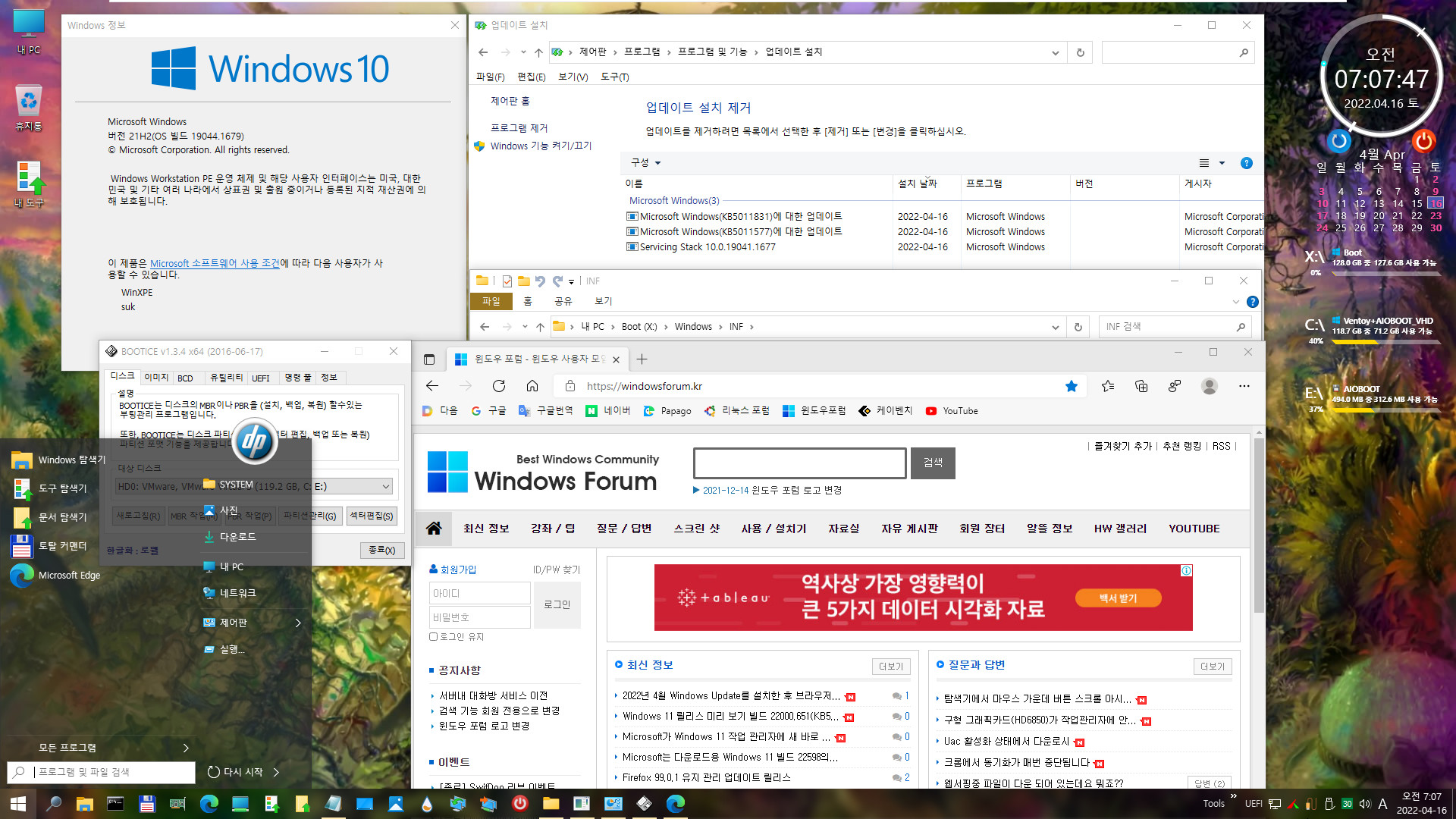This screenshot has width=1456, height=819.
Task: Open Edge profile avatar
Action: click(x=1210, y=386)
